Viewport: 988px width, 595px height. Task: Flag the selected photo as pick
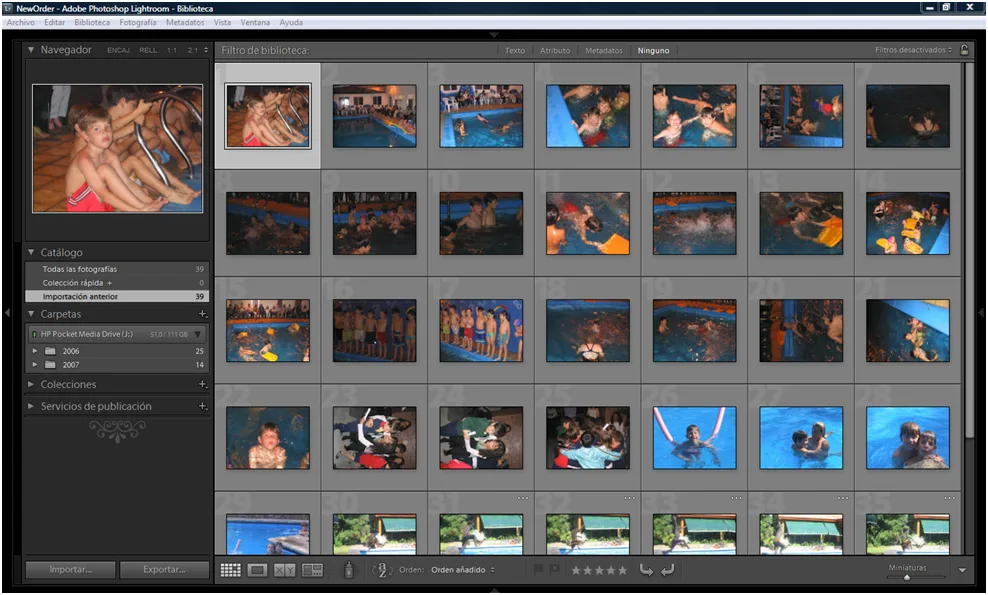538,569
